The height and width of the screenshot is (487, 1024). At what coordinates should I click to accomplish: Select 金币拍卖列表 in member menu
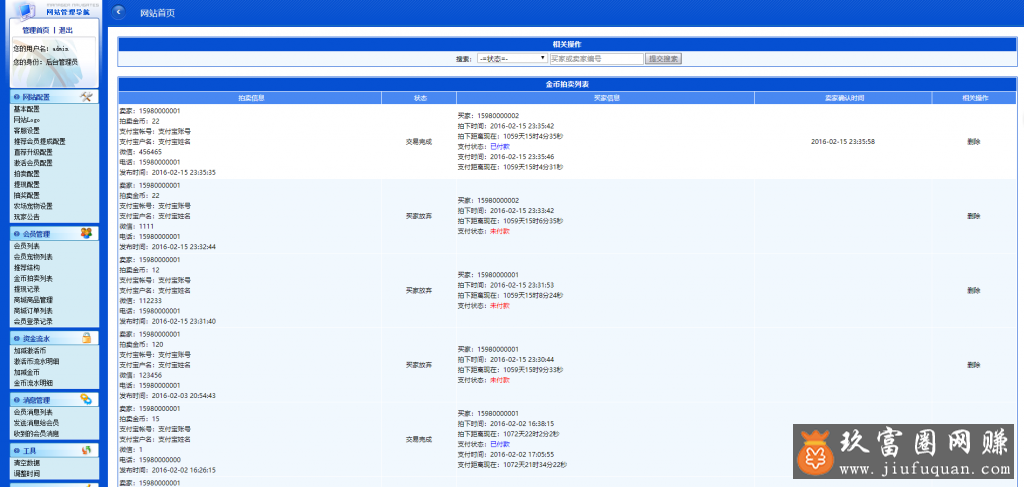click(x=33, y=278)
